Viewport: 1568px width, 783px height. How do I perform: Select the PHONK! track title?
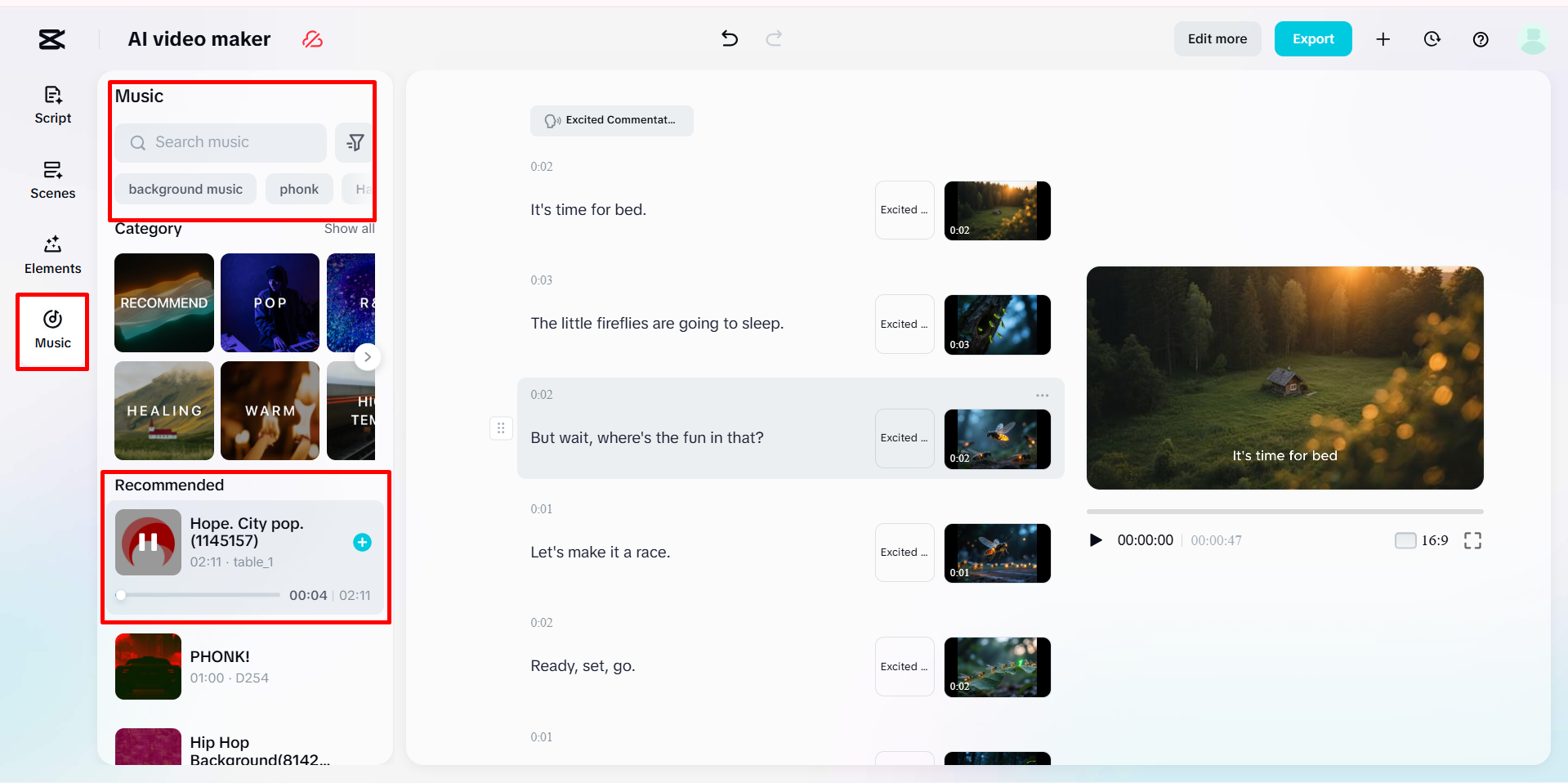(x=220, y=656)
